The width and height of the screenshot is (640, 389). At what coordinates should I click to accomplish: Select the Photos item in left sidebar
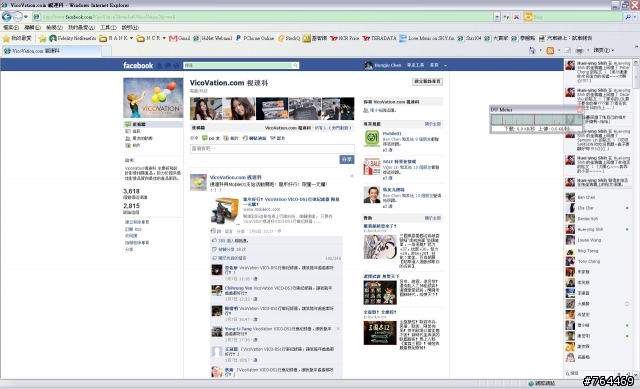tap(133, 145)
